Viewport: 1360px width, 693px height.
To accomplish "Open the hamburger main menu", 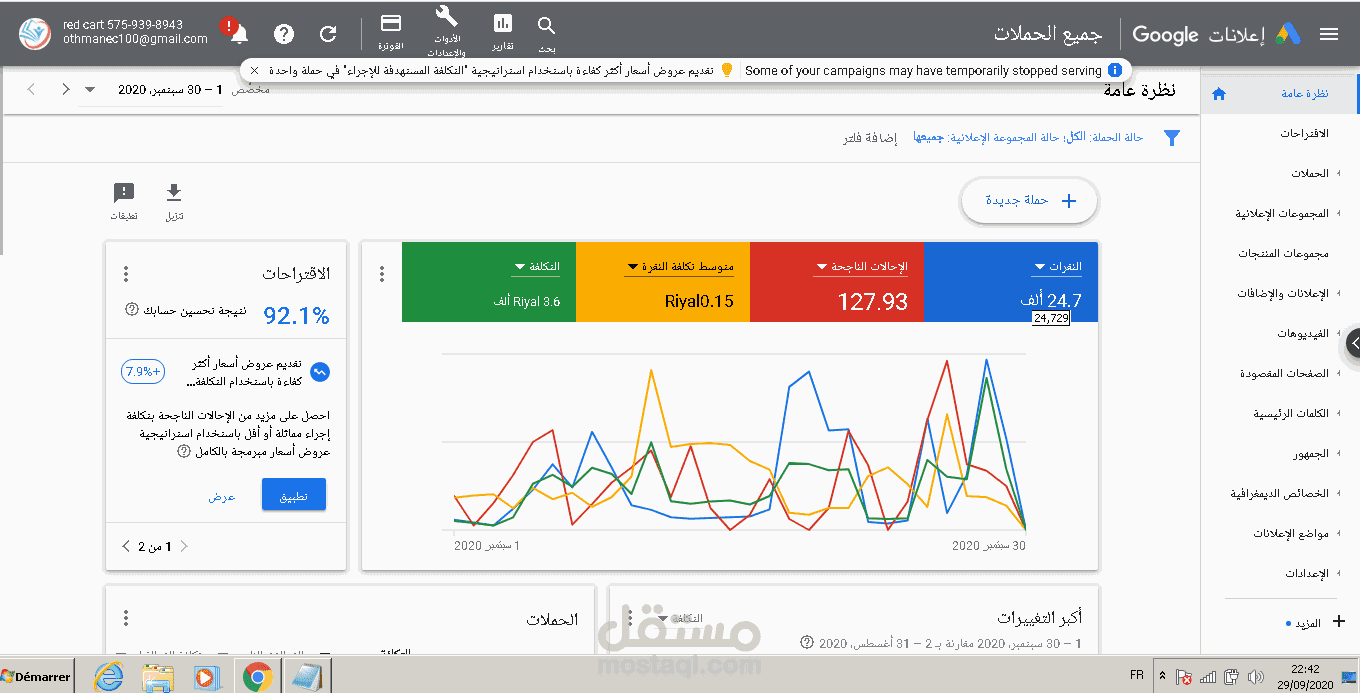I will 1328,34.
